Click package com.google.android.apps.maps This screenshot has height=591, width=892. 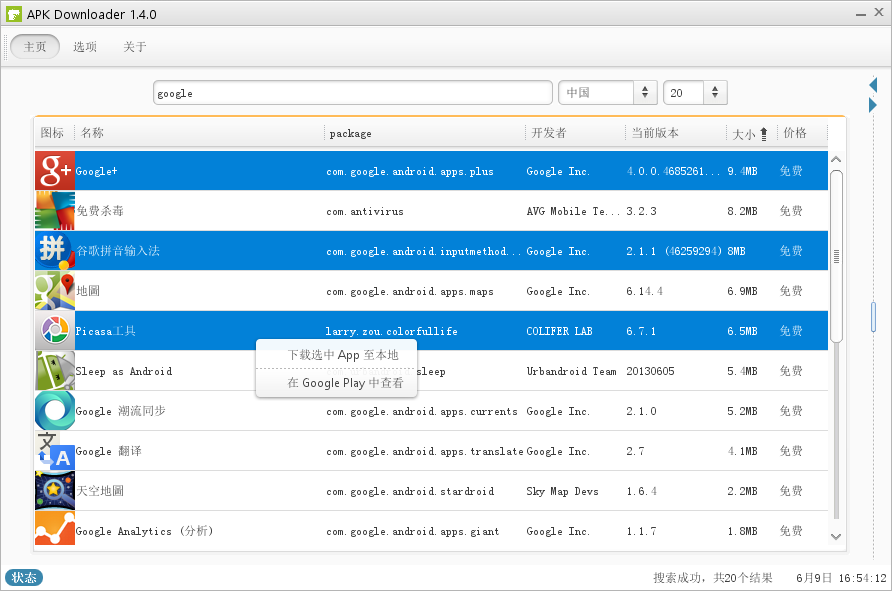(410, 291)
